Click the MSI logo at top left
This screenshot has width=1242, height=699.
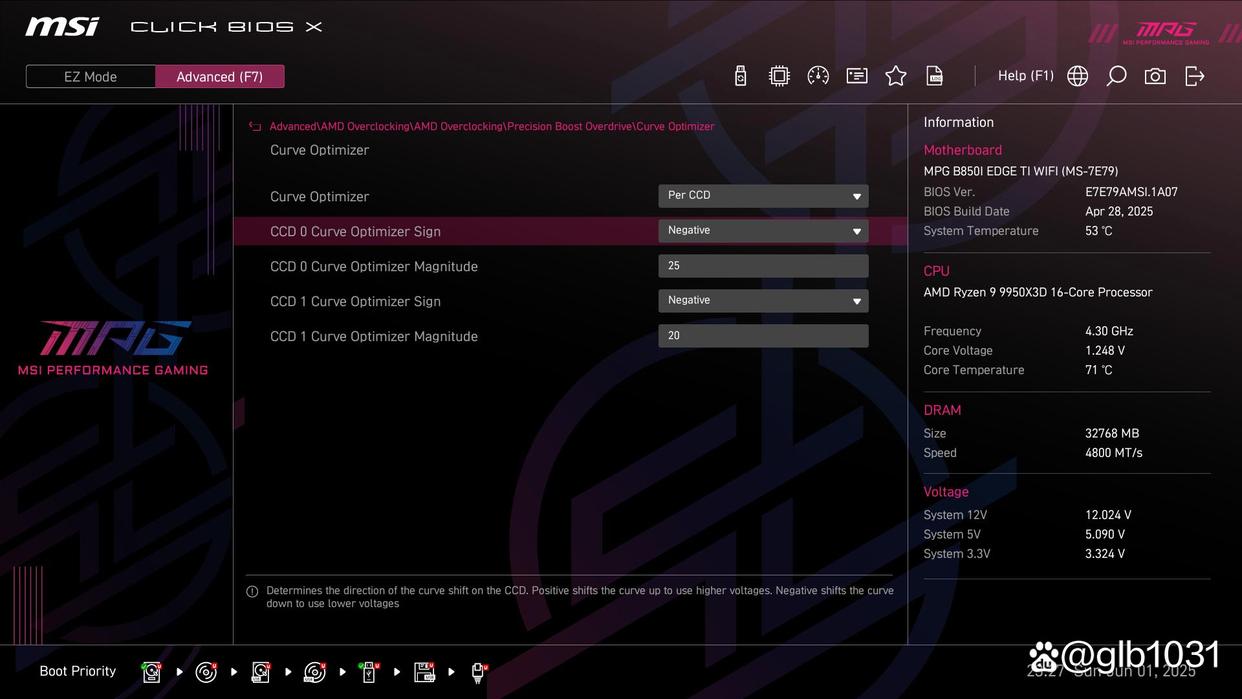click(x=62, y=27)
